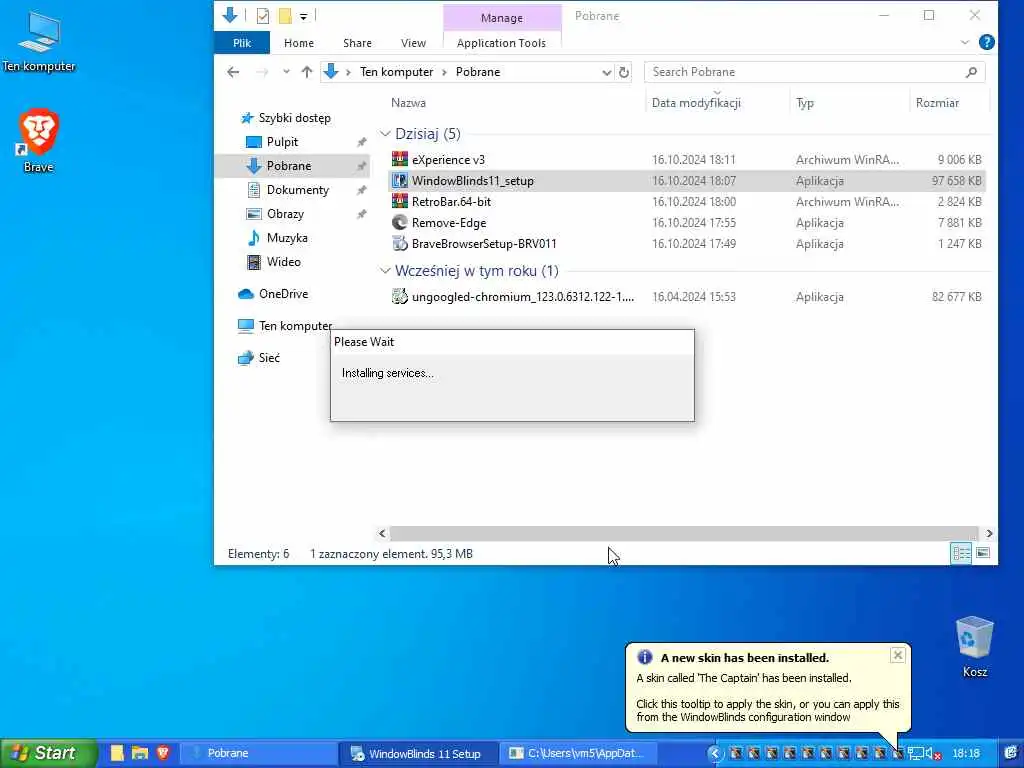The height and width of the screenshot is (768, 1024).
Task: Open recent locations dropdown arrow
Action: click(x=286, y=72)
